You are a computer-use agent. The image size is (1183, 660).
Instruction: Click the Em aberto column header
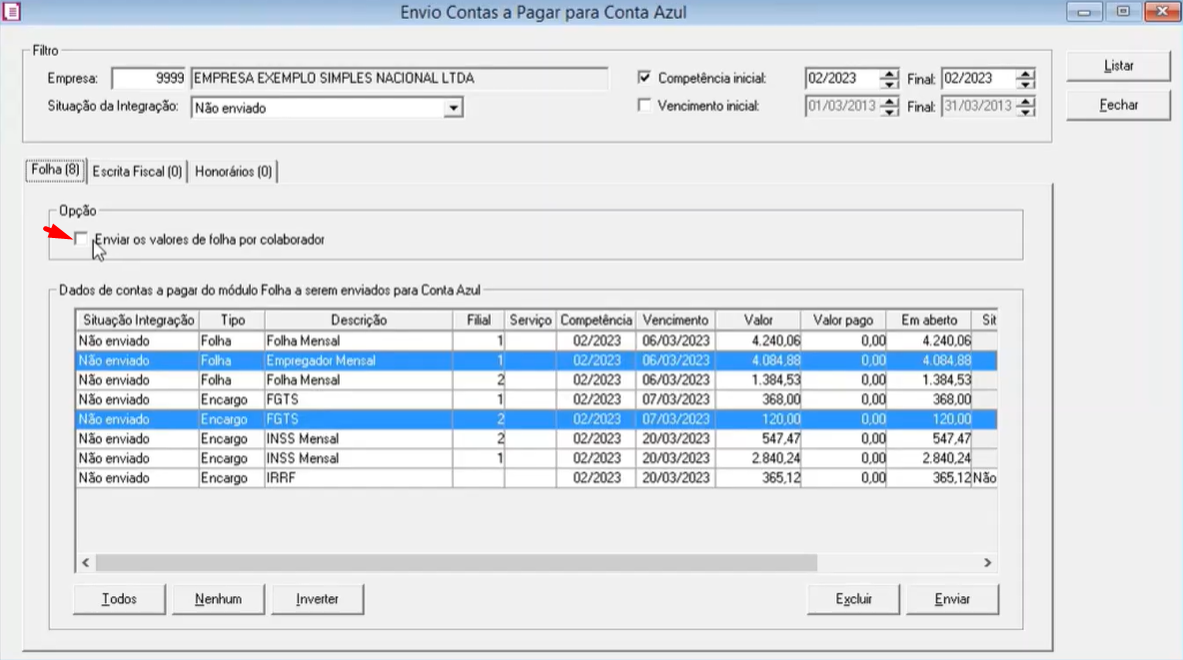(x=929, y=321)
